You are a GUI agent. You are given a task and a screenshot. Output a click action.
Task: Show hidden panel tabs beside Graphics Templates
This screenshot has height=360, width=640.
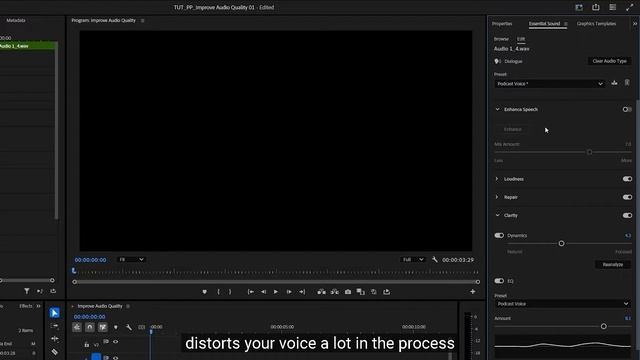point(635,24)
